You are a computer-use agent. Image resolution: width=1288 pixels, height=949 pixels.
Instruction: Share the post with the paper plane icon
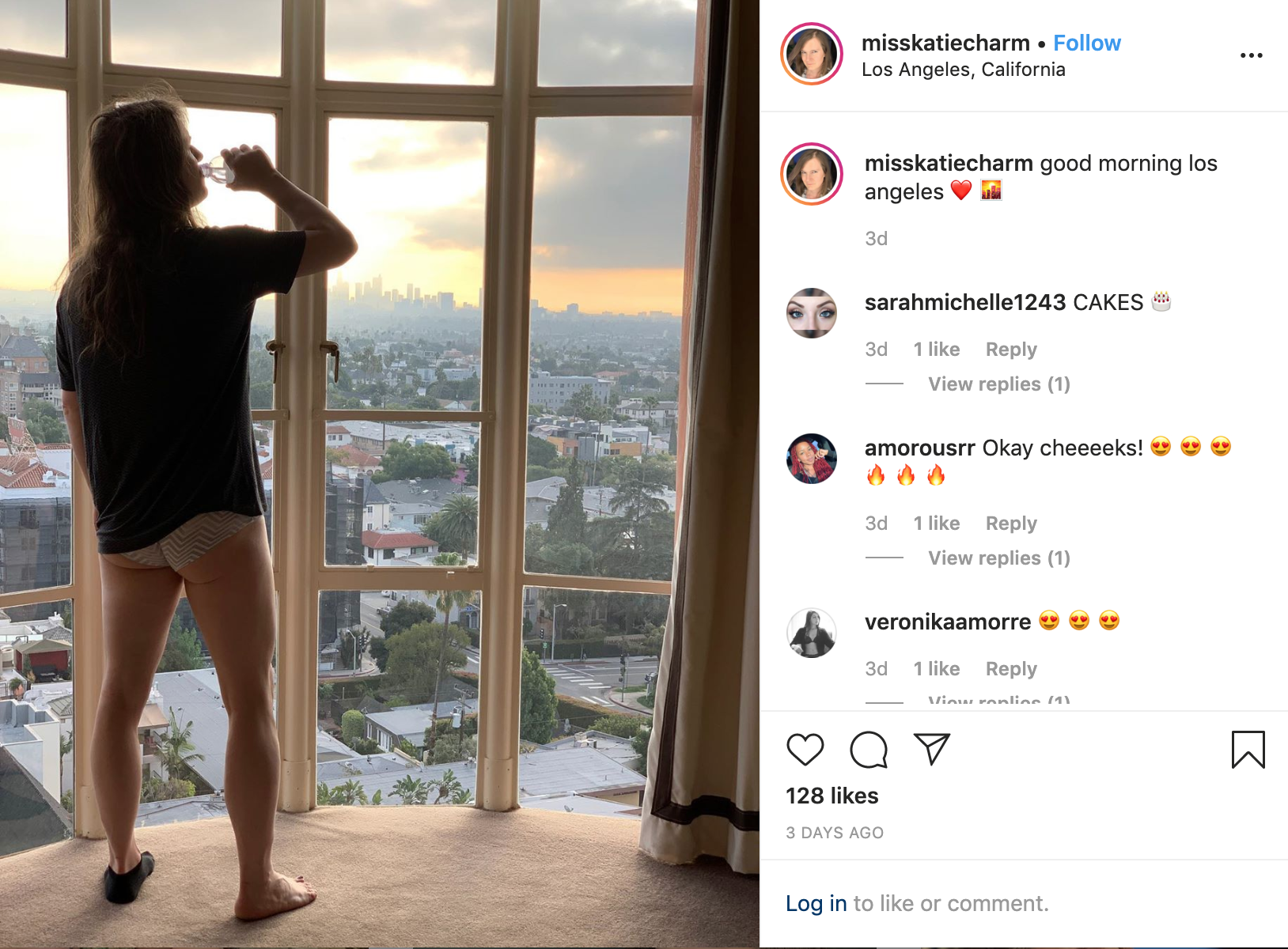(x=931, y=749)
